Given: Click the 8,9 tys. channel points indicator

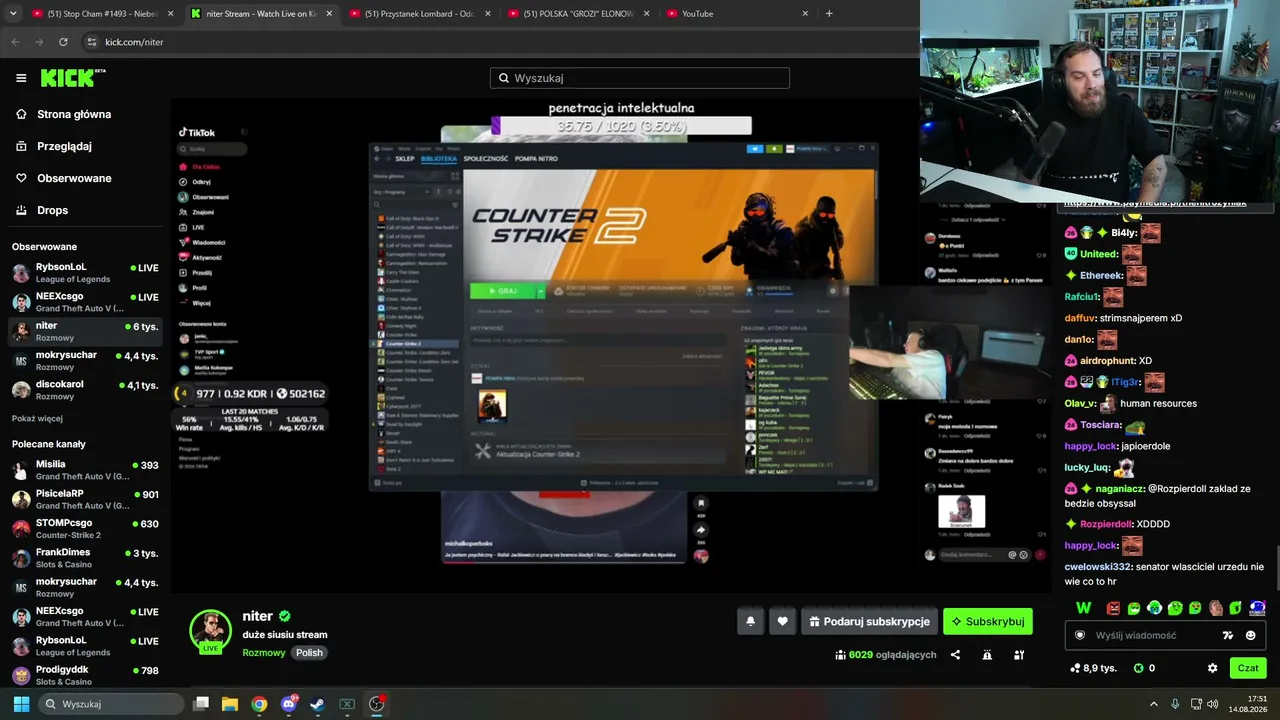Looking at the screenshot, I should tap(1093, 668).
